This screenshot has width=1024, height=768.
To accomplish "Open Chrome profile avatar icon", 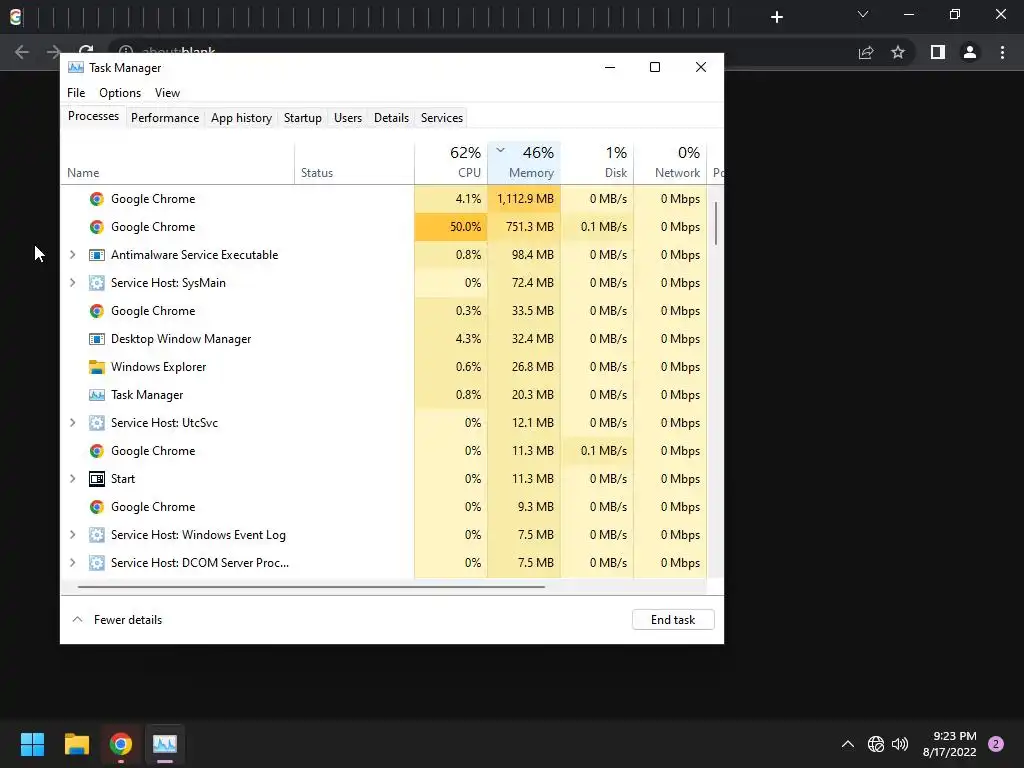I will [970, 52].
